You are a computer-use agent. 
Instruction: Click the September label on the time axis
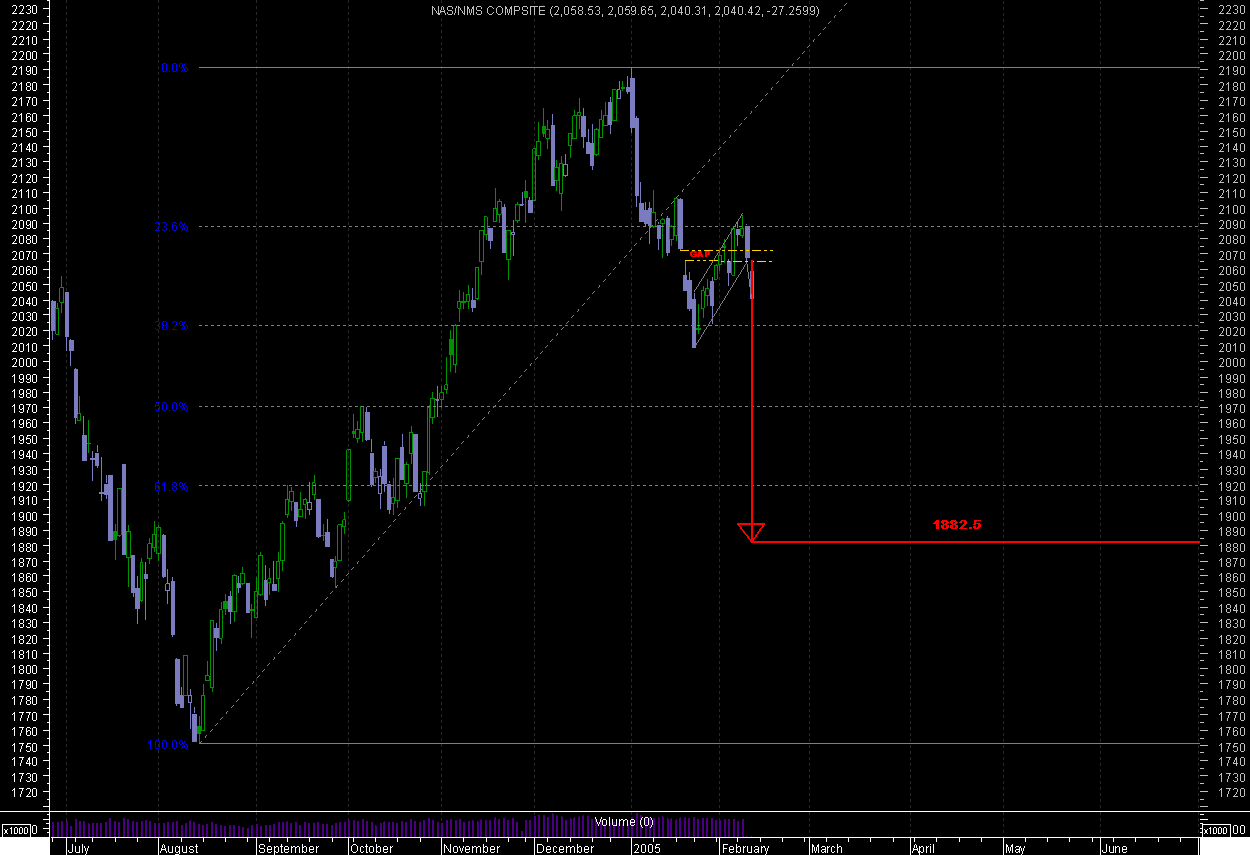[288, 848]
